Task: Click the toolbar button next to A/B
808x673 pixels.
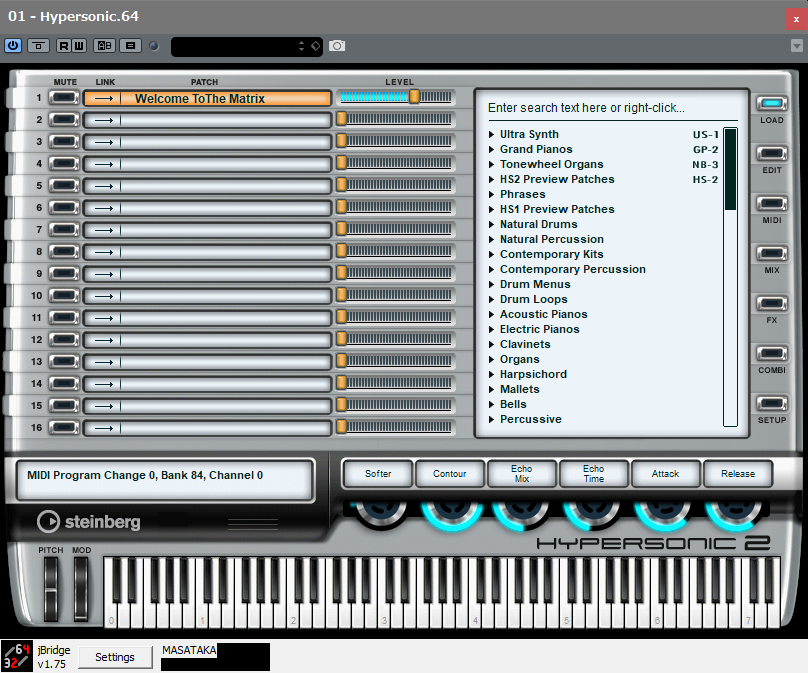Action: click(130, 46)
